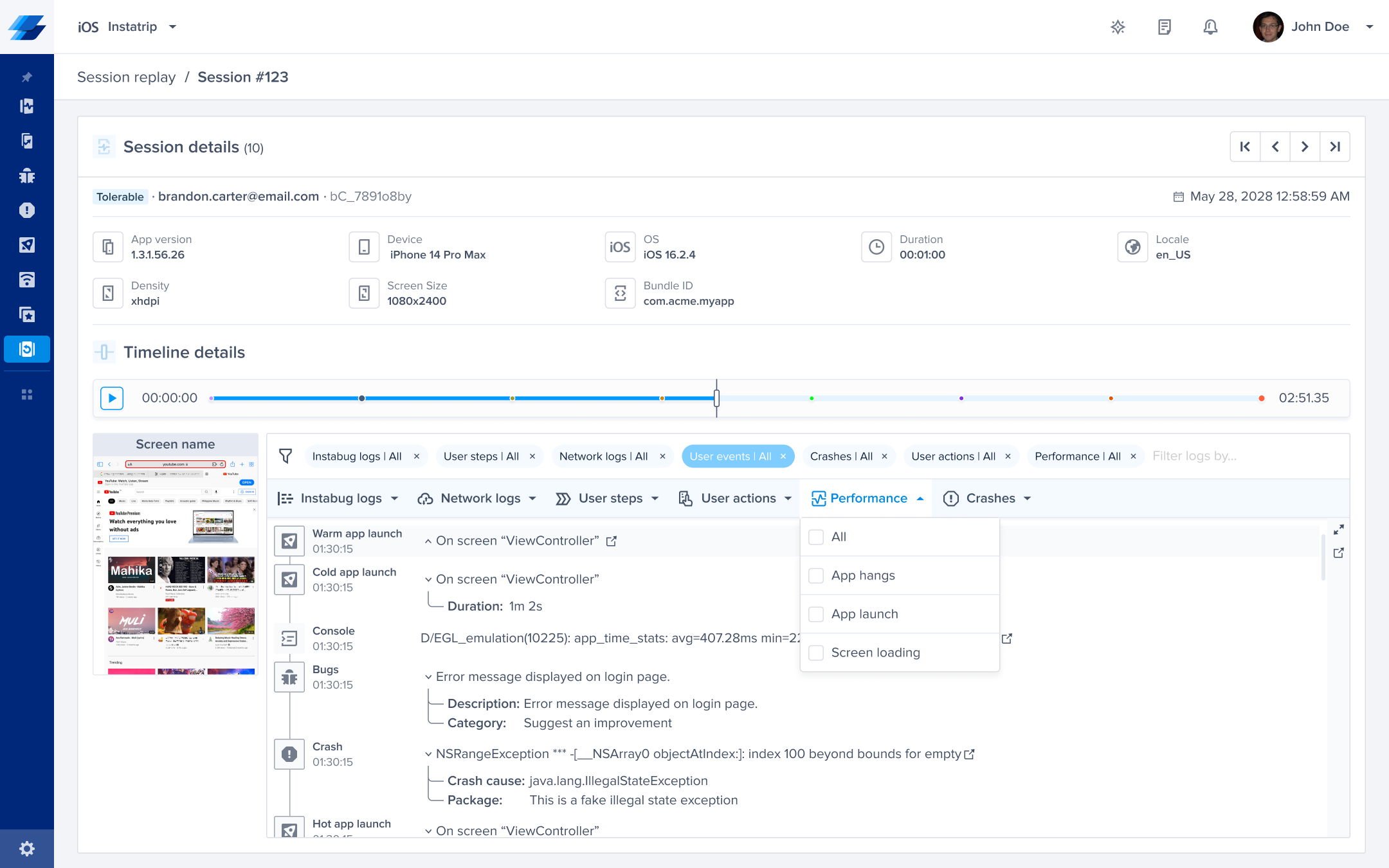Go to last session arrow icon
The width and height of the screenshot is (1389, 868).
pyautogui.click(x=1335, y=147)
